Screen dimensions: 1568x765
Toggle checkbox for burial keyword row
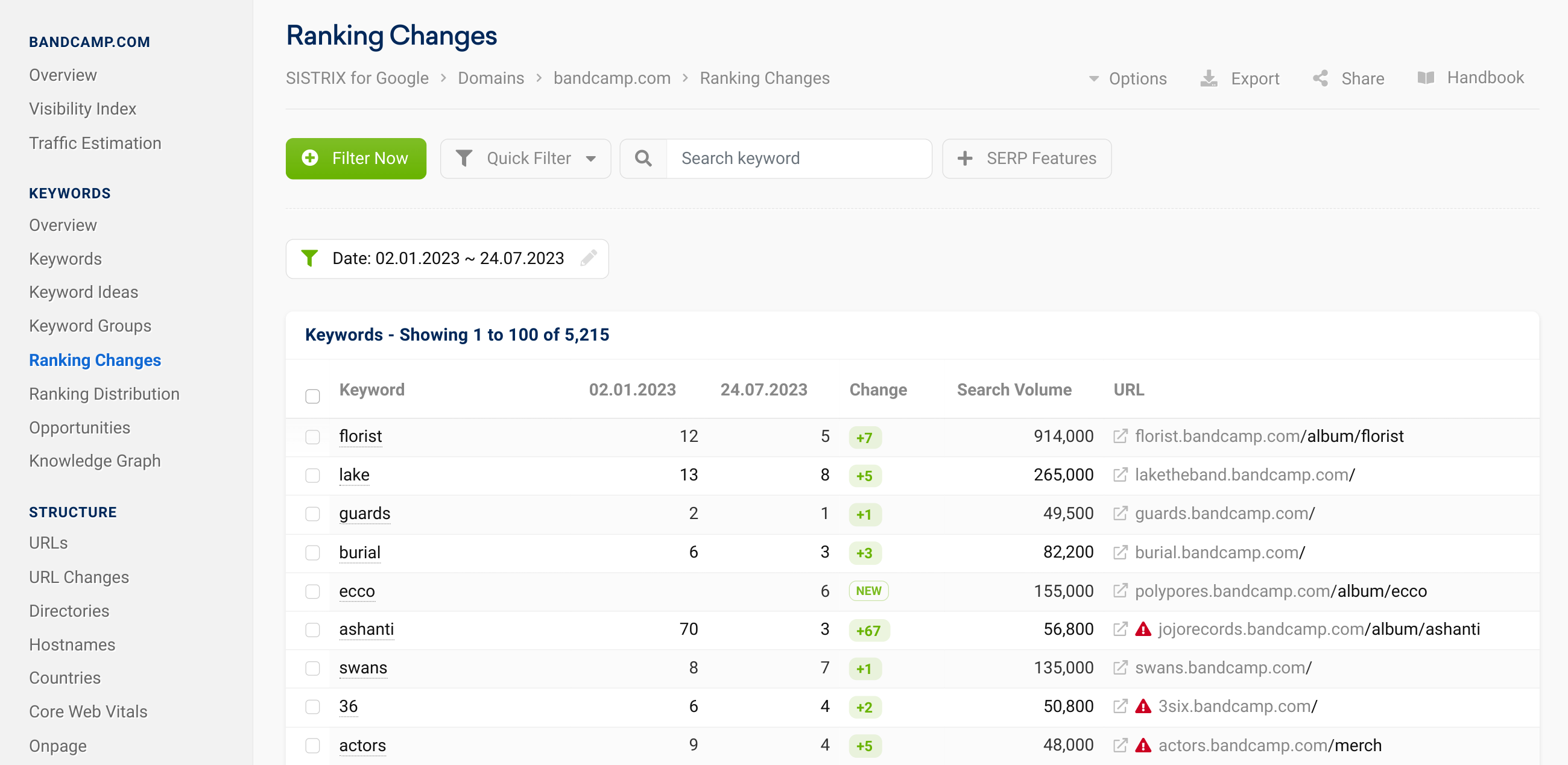click(313, 552)
